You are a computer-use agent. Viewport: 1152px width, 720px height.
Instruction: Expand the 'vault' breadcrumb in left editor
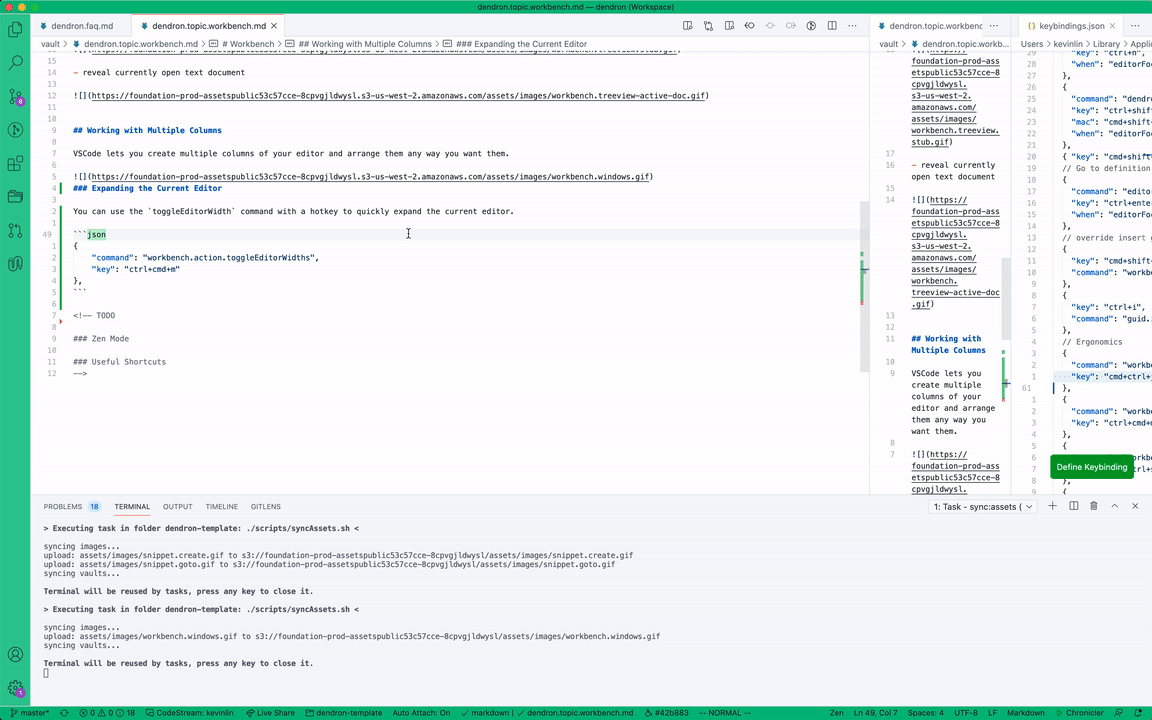click(50, 44)
